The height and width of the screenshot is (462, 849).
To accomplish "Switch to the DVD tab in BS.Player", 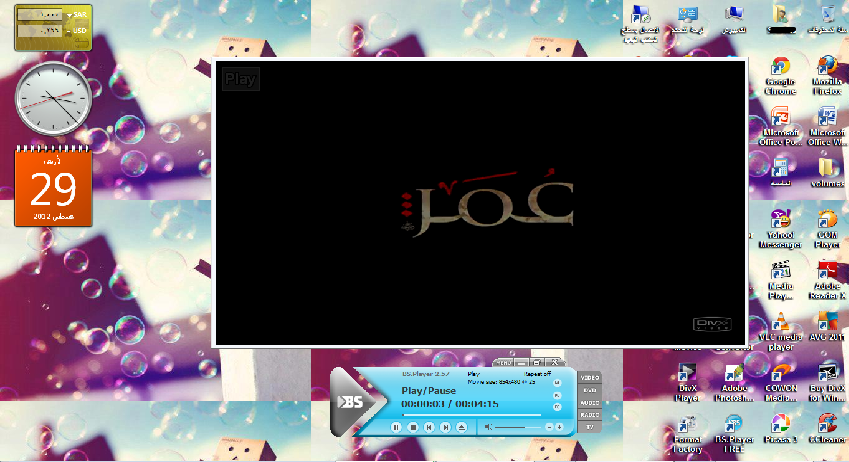I will [590, 390].
